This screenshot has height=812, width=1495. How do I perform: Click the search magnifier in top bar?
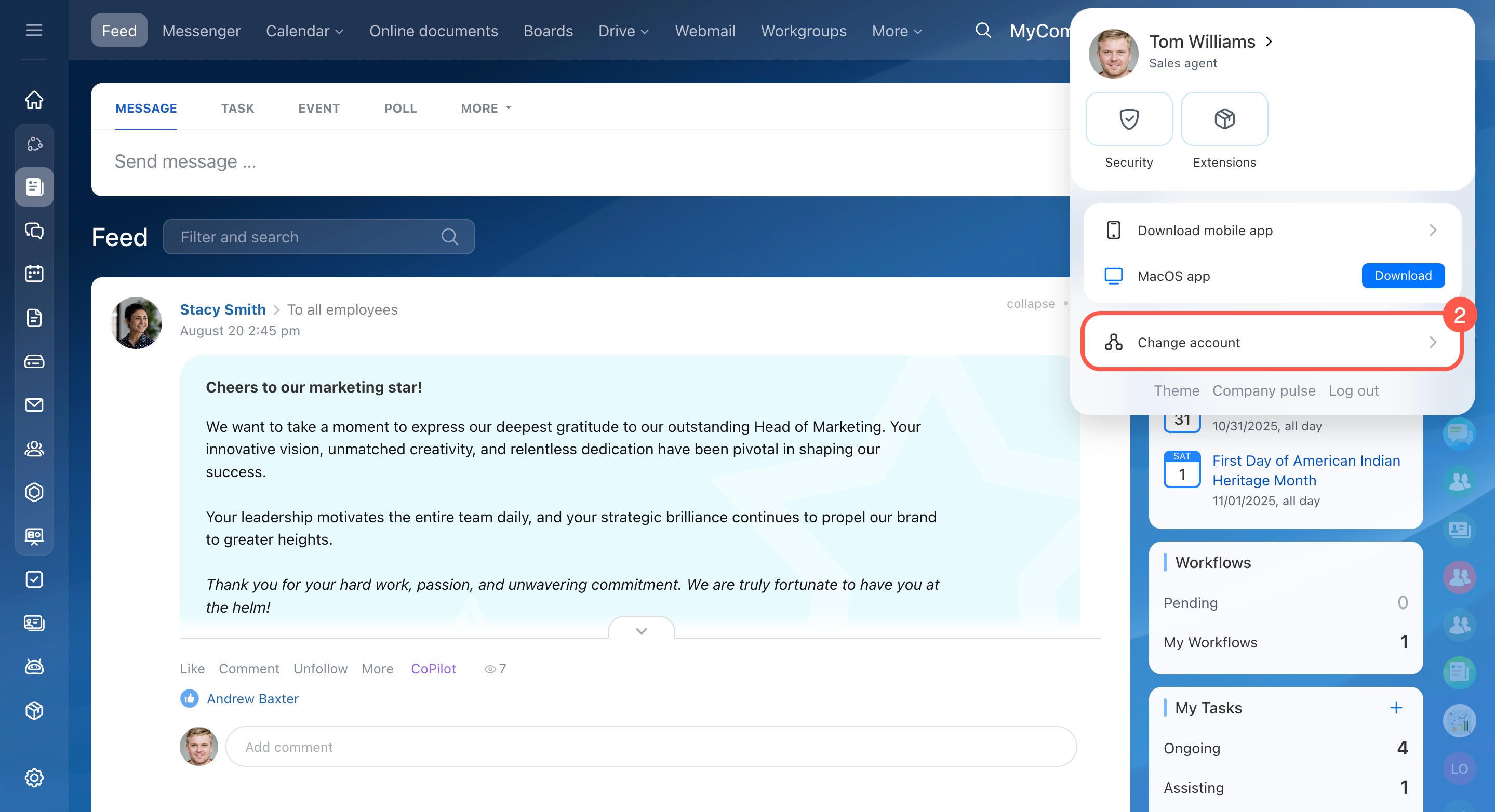(982, 30)
